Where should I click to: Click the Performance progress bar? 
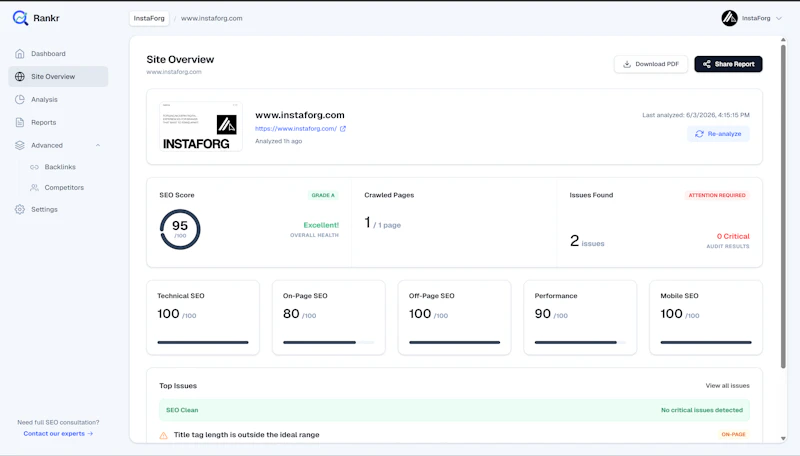pyautogui.click(x=580, y=342)
